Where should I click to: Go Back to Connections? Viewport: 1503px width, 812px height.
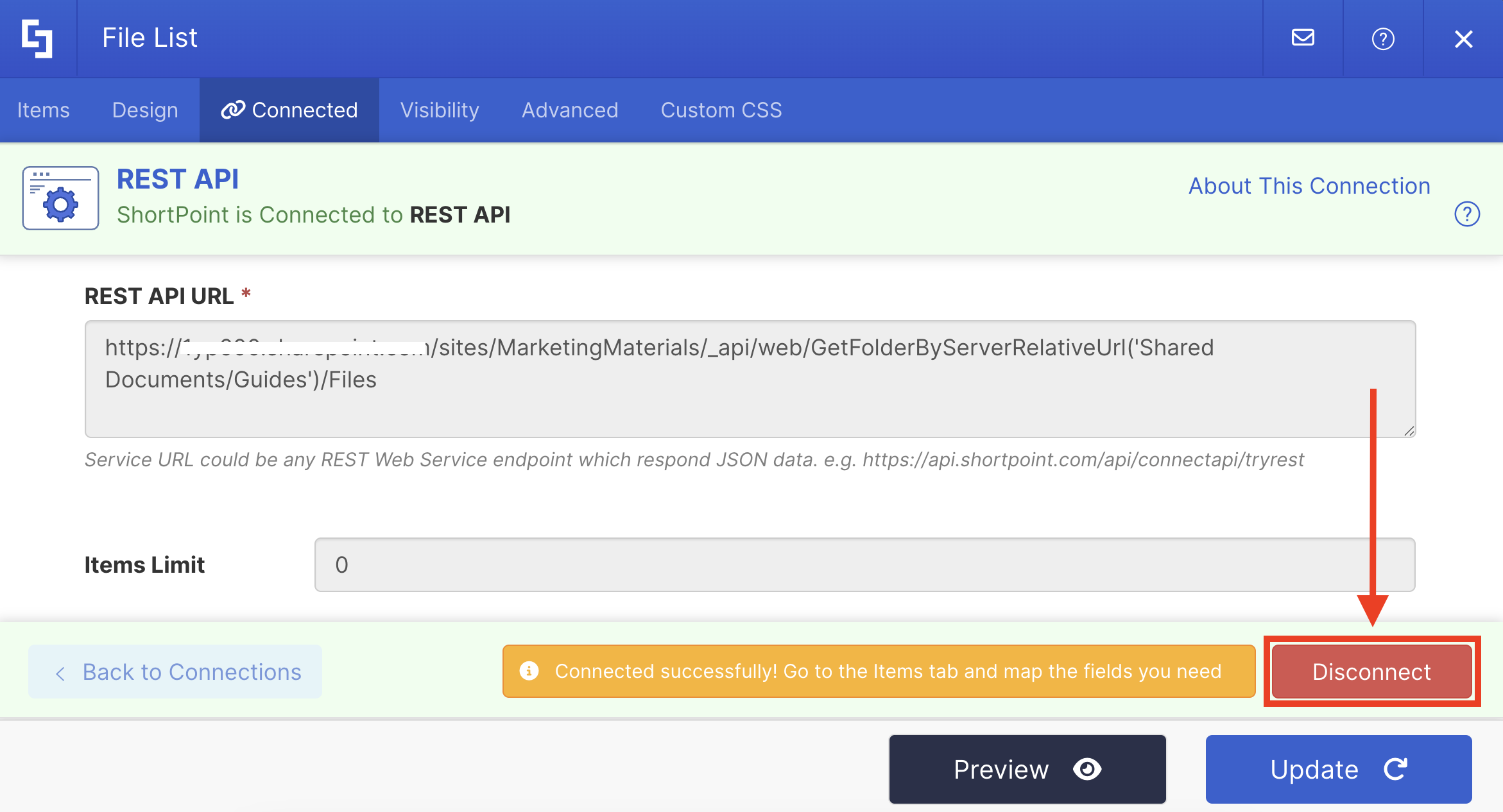tap(175, 672)
